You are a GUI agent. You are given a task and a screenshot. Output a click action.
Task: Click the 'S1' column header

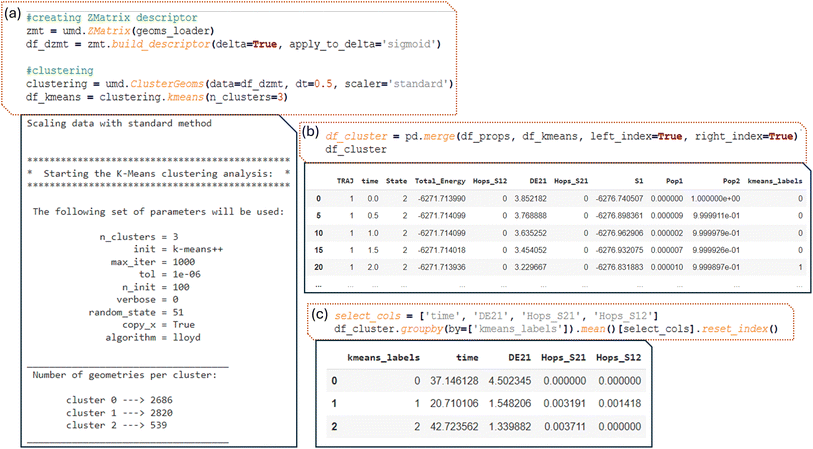pyautogui.click(x=639, y=181)
